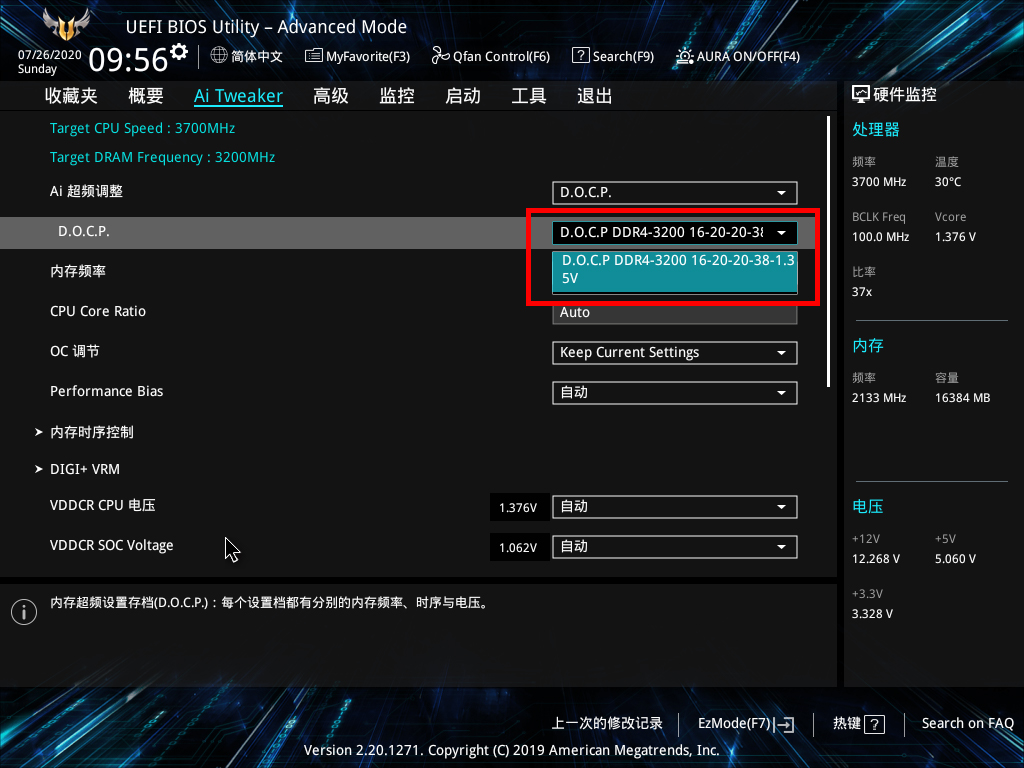The height and width of the screenshot is (768, 1024).
Task: Click the info icon in help area
Action: [x=24, y=612]
